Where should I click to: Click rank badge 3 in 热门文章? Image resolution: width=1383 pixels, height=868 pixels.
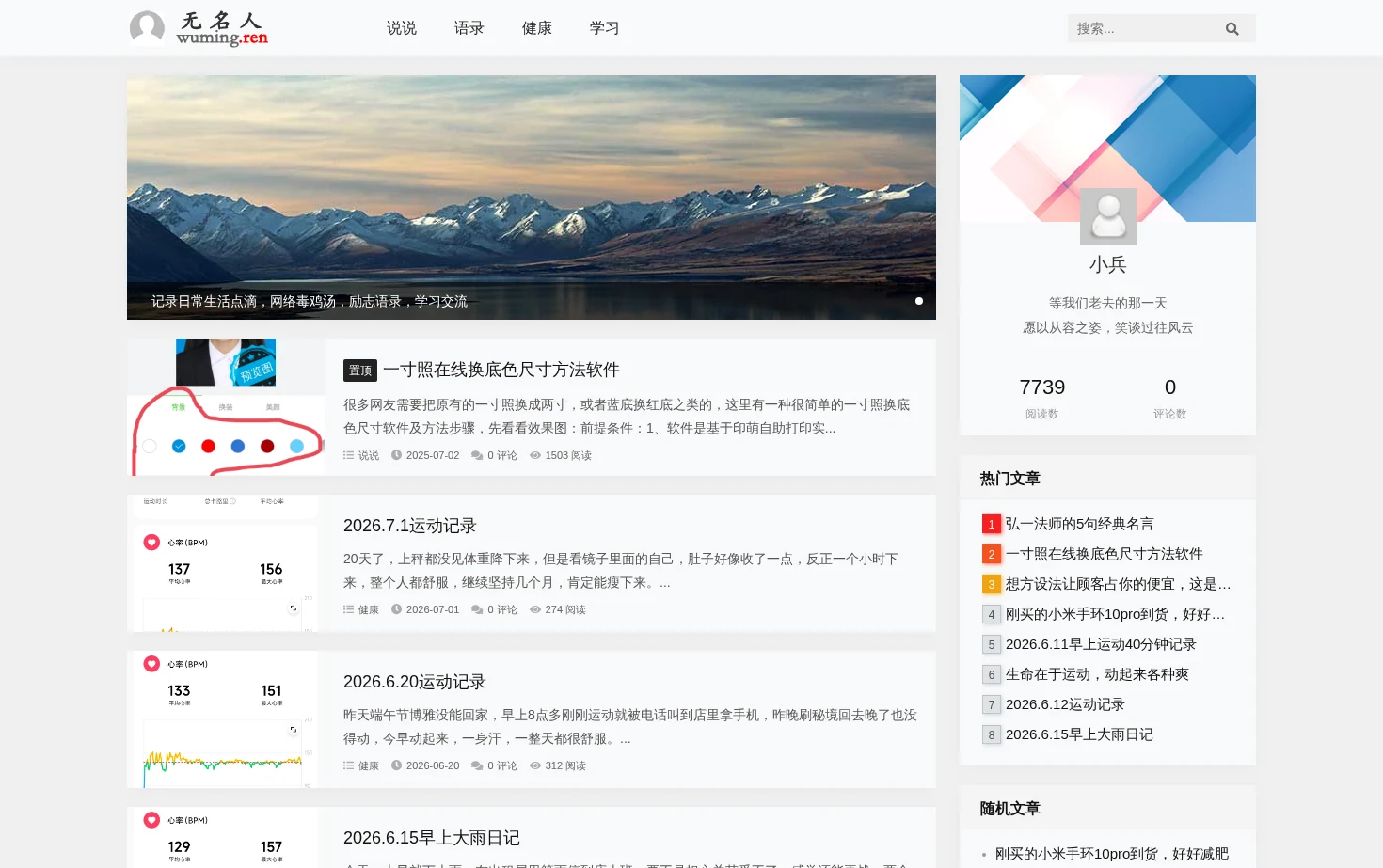coord(991,584)
